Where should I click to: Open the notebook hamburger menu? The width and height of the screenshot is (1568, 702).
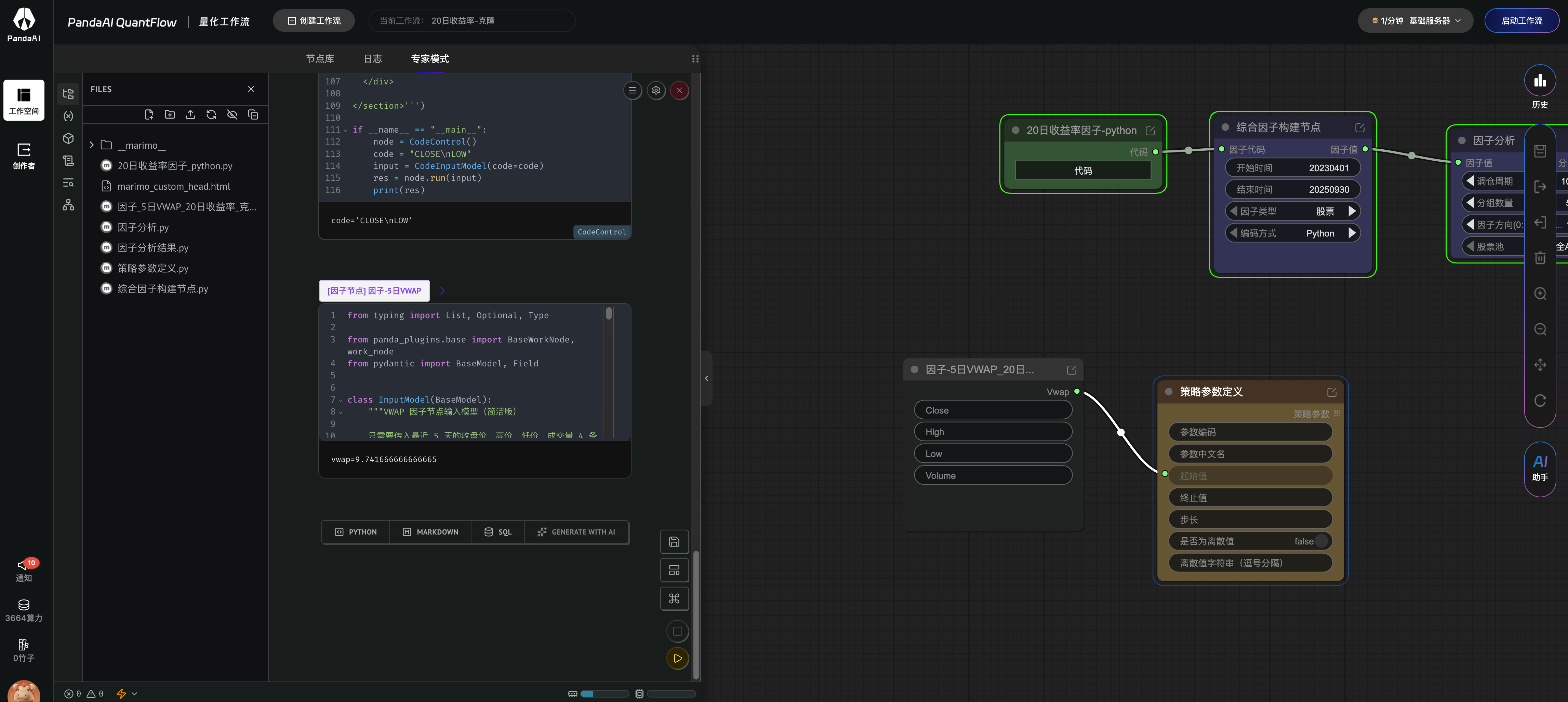(x=633, y=91)
